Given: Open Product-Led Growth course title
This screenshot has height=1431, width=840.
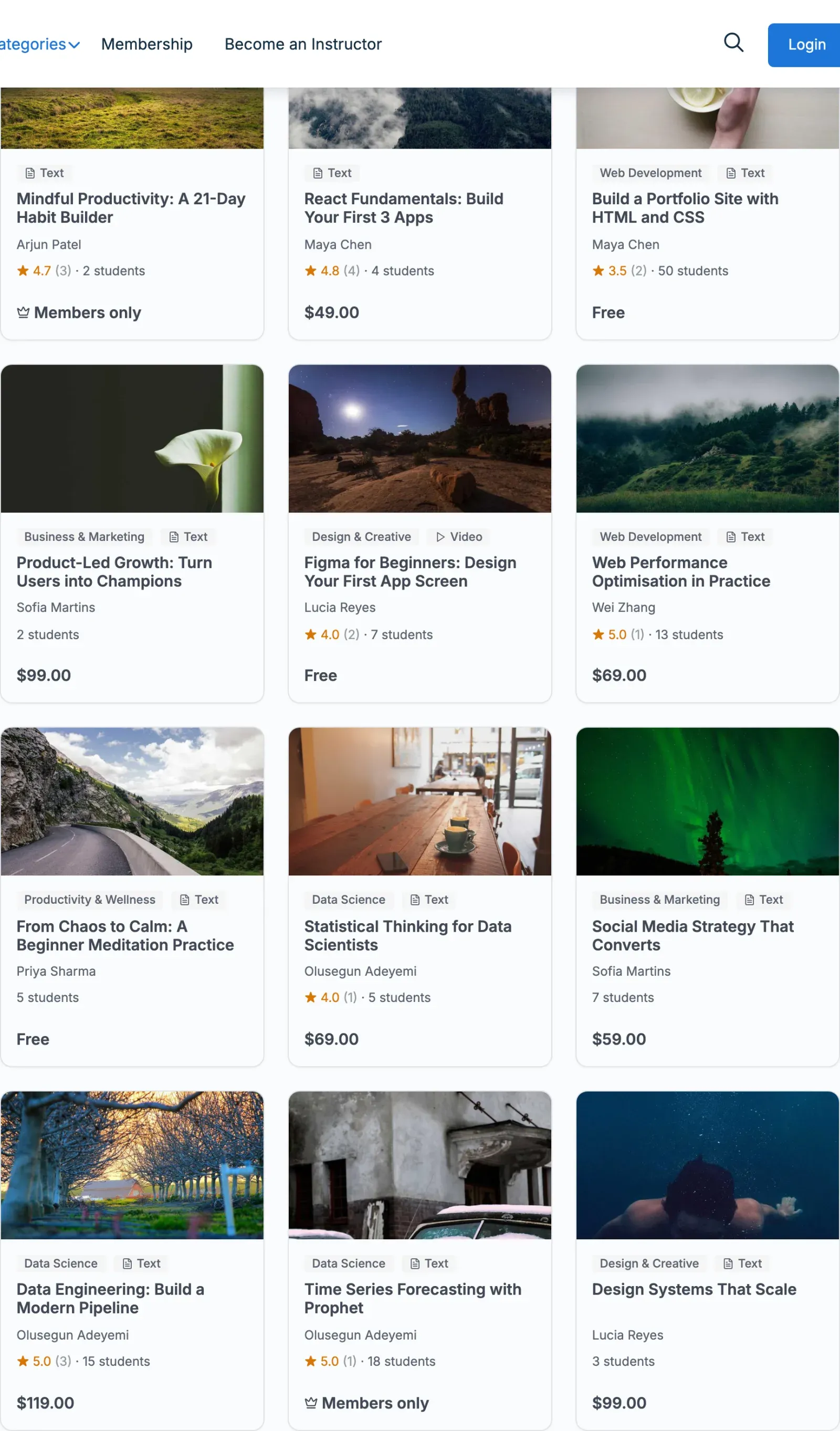Looking at the screenshot, I should (114, 572).
